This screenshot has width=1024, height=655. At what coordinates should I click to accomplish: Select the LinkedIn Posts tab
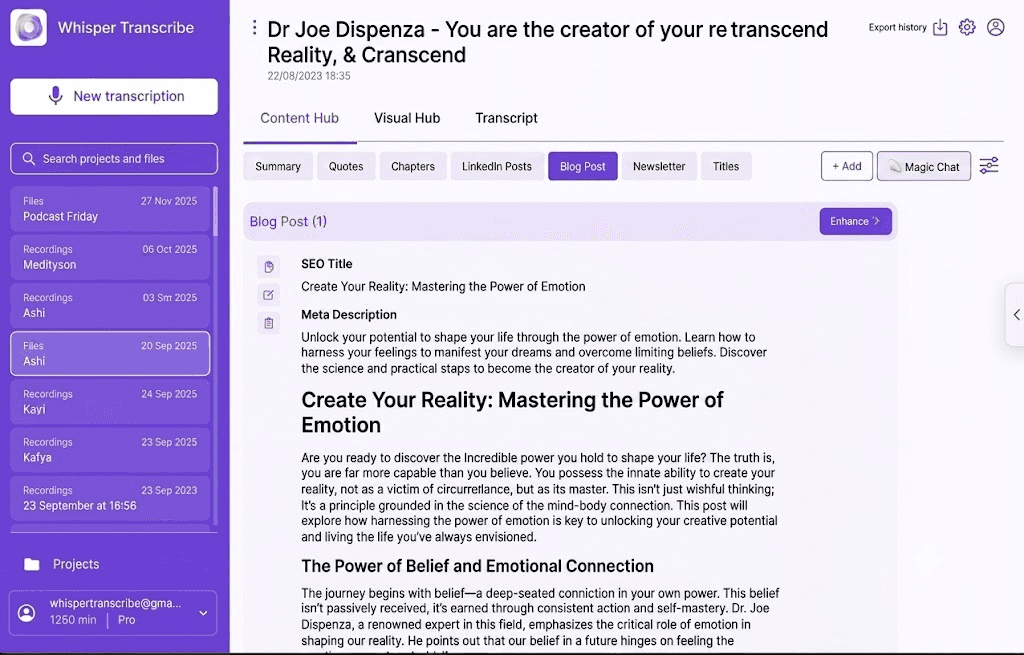tap(497, 166)
